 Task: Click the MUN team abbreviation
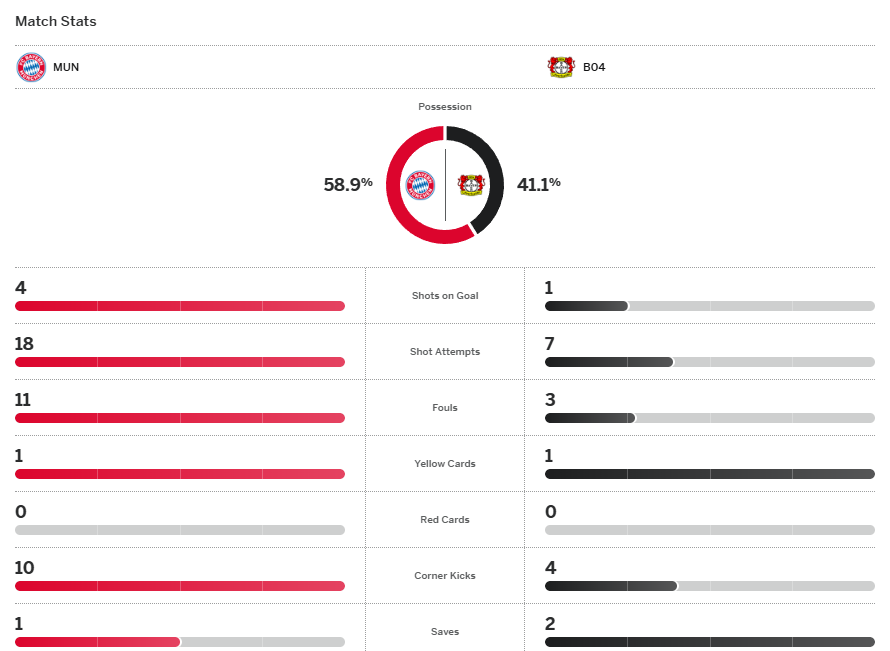[x=67, y=68]
